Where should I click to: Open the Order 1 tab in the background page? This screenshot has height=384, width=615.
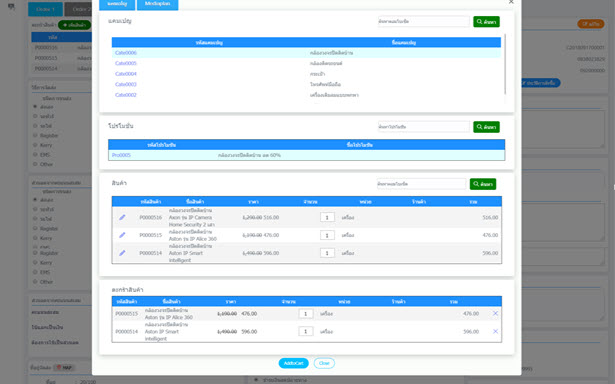[45, 9]
